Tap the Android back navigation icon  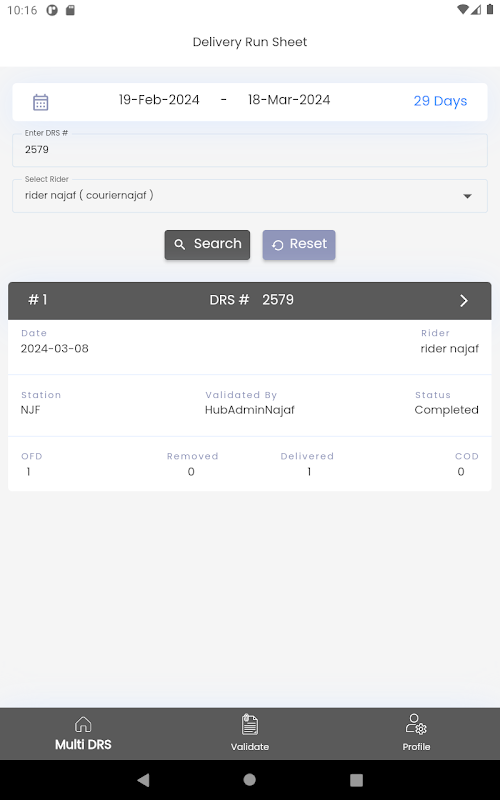pos(143,780)
